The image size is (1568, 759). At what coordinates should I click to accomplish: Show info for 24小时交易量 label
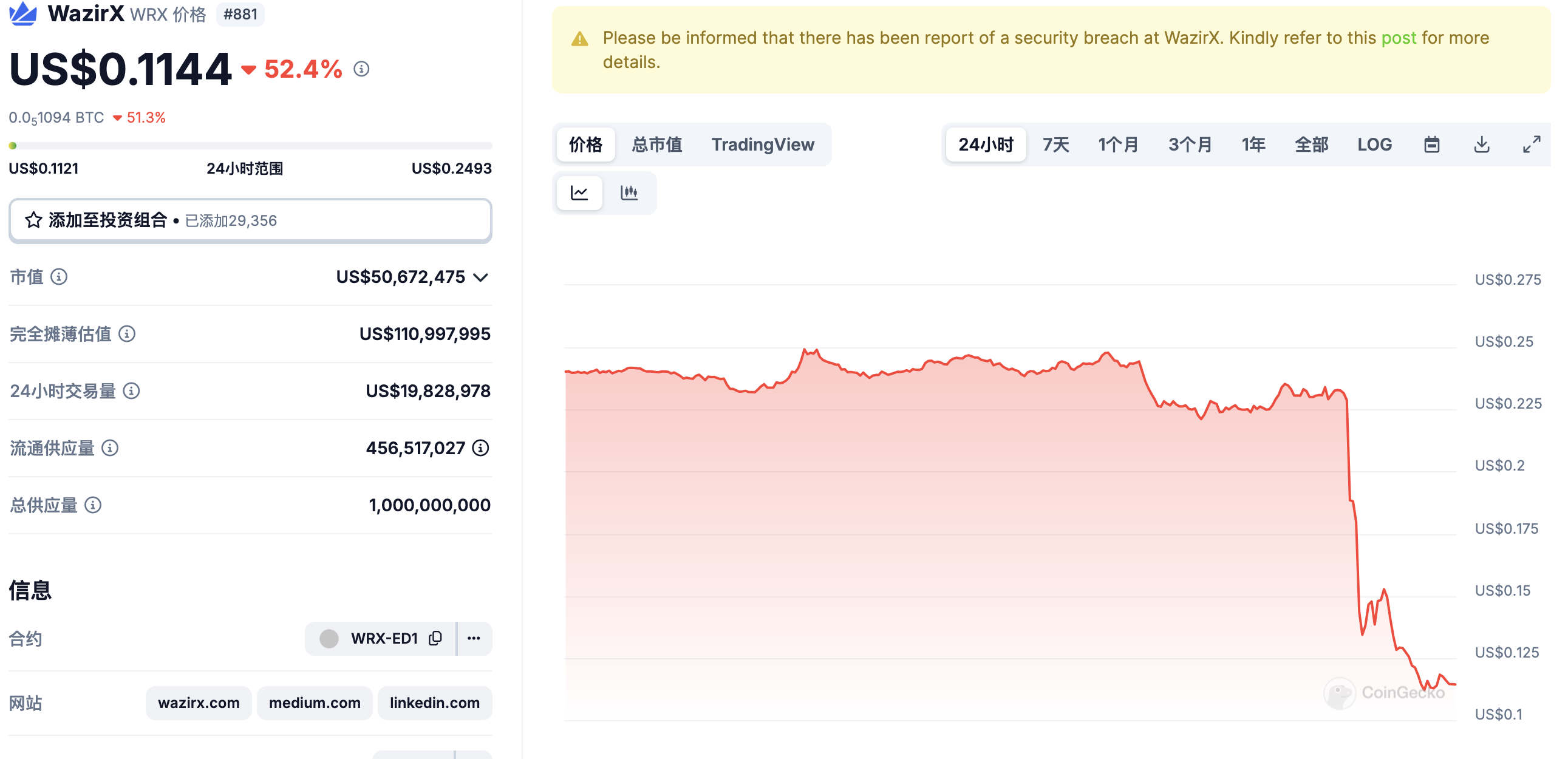(x=132, y=391)
